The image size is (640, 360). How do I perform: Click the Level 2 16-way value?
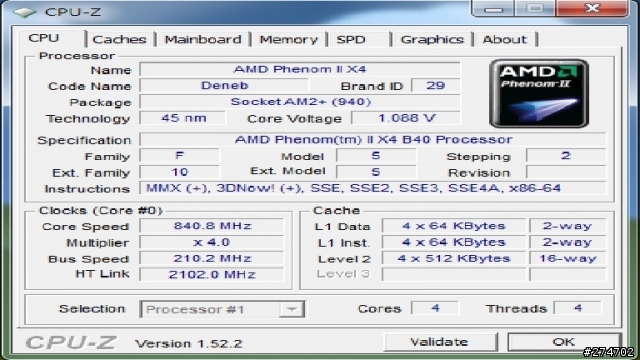(x=568, y=258)
